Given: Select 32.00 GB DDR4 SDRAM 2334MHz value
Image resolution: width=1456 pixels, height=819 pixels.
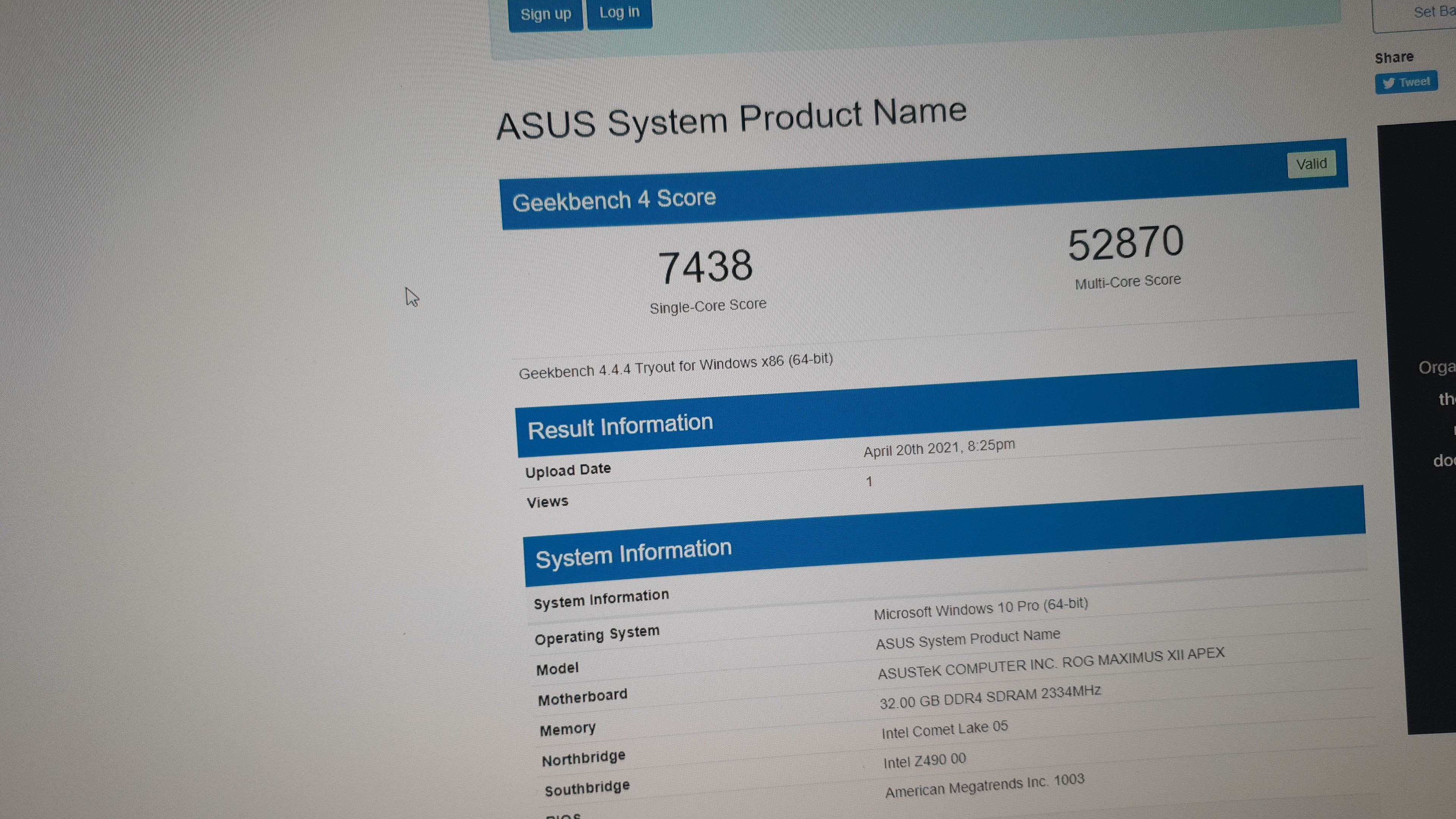Looking at the screenshot, I should point(990,697).
